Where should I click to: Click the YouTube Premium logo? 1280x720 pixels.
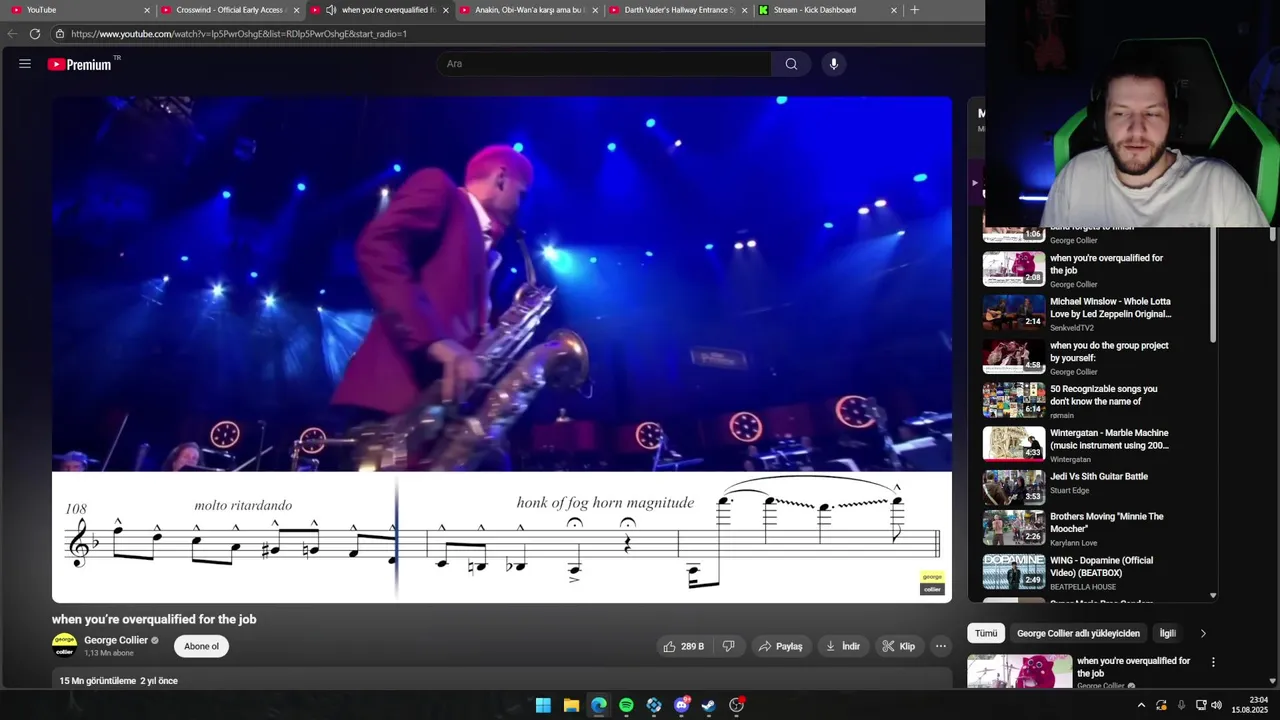tap(82, 64)
